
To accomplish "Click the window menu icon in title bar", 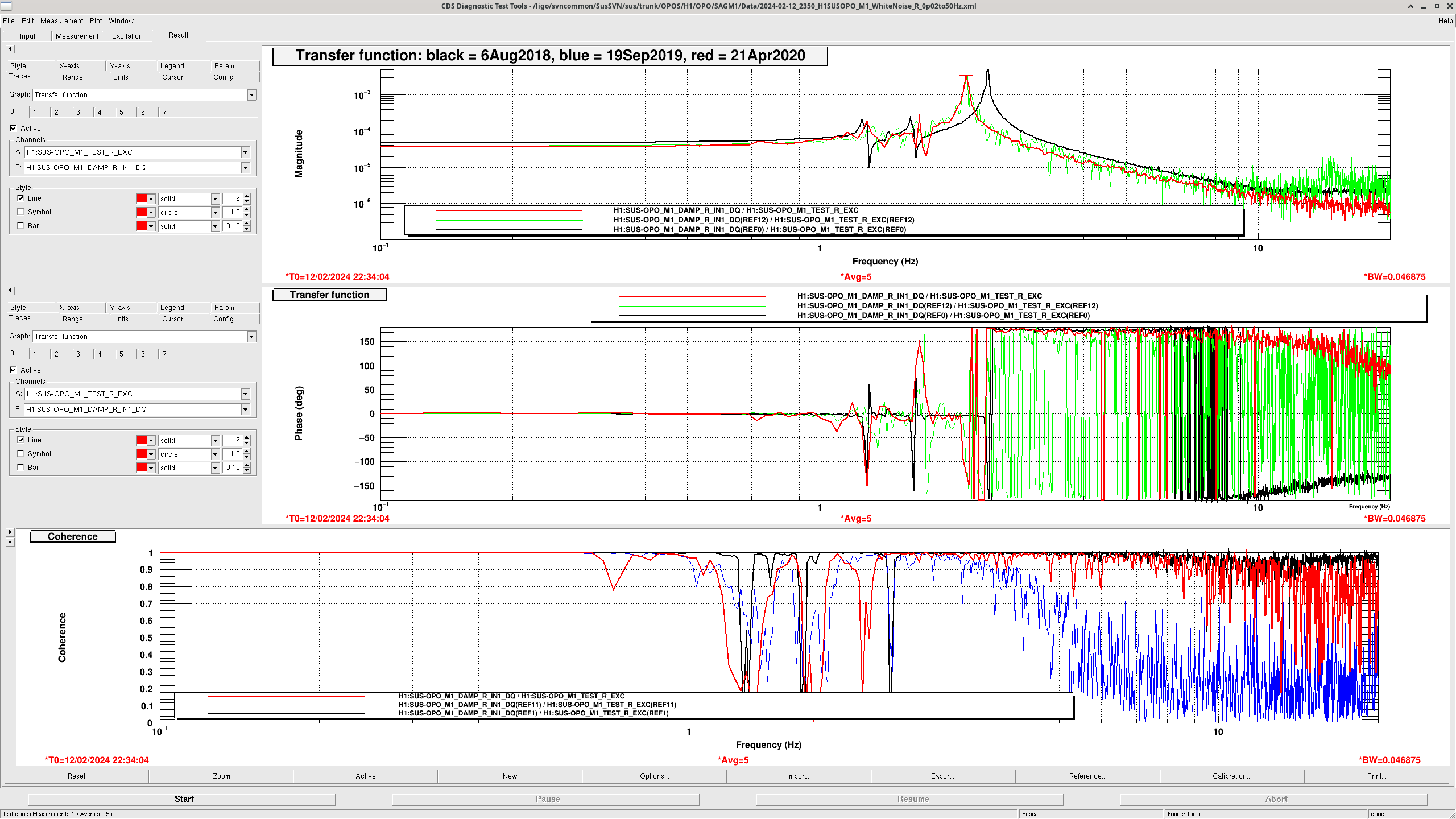I will tap(6, 6).
